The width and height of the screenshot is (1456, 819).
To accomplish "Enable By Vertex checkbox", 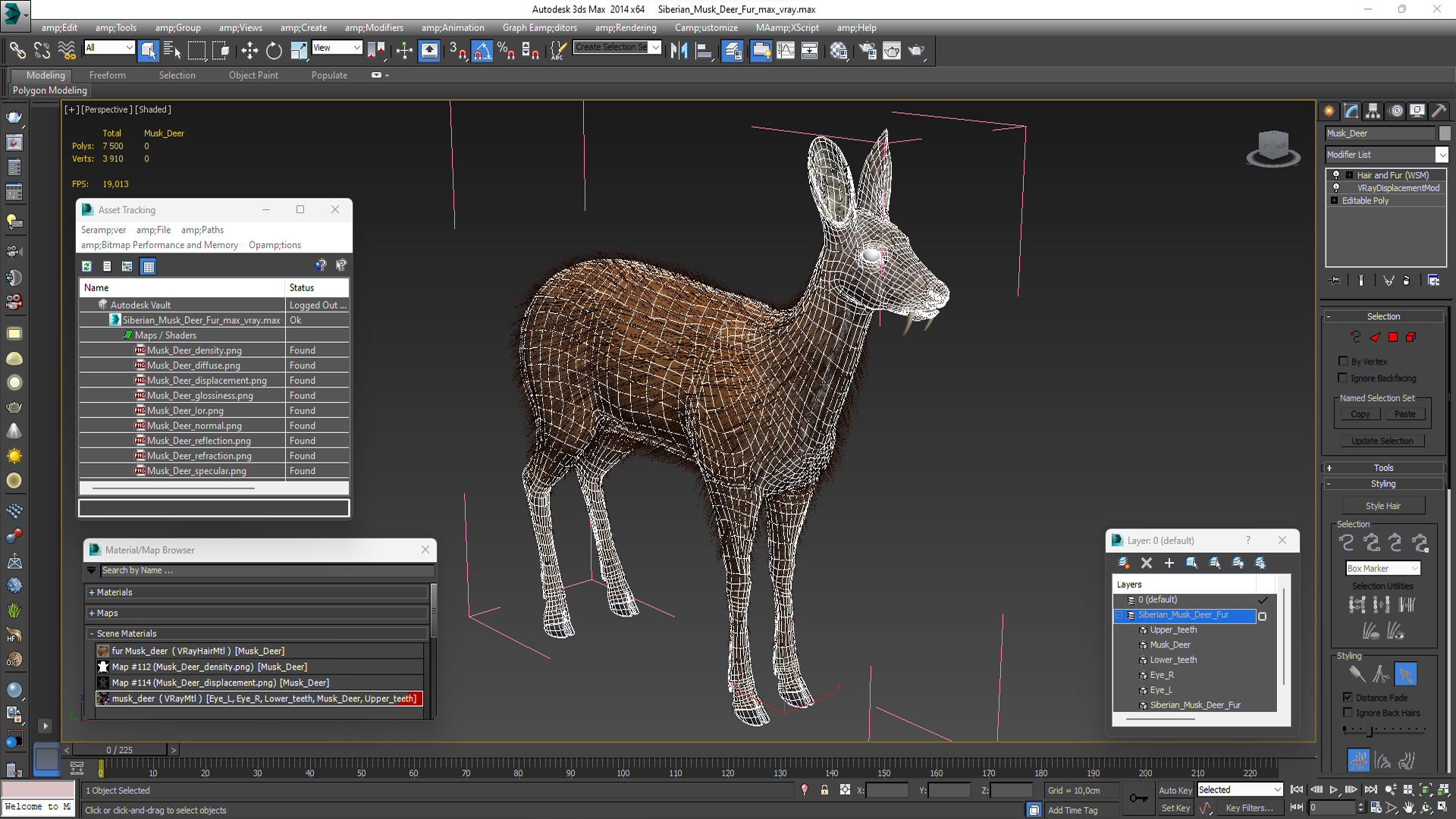I will 1343,361.
